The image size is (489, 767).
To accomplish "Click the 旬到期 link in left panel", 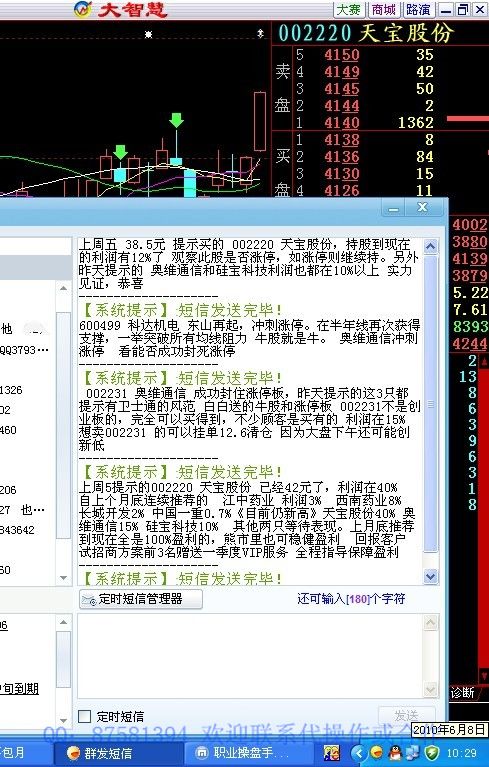I will click(20, 689).
